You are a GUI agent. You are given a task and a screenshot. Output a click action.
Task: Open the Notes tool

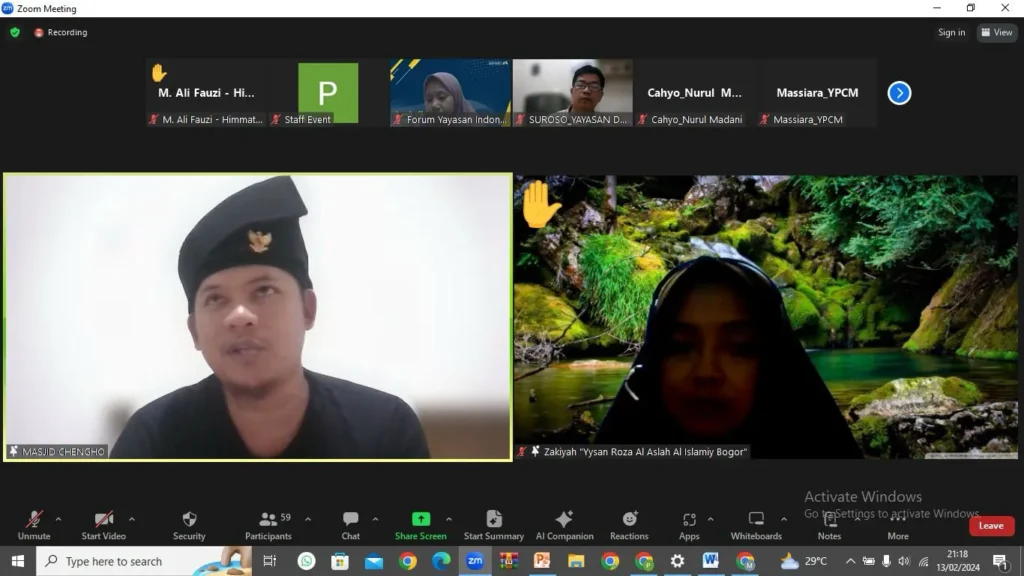pos(829,526)
